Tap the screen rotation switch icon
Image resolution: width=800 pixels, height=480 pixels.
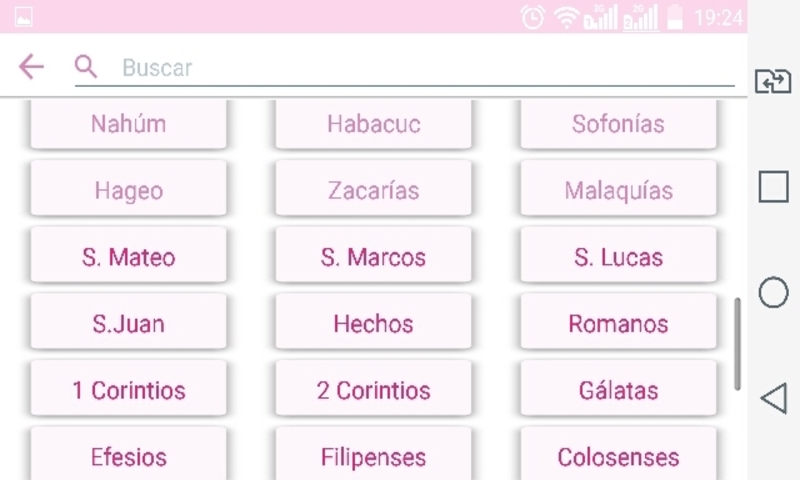point(773,81)
